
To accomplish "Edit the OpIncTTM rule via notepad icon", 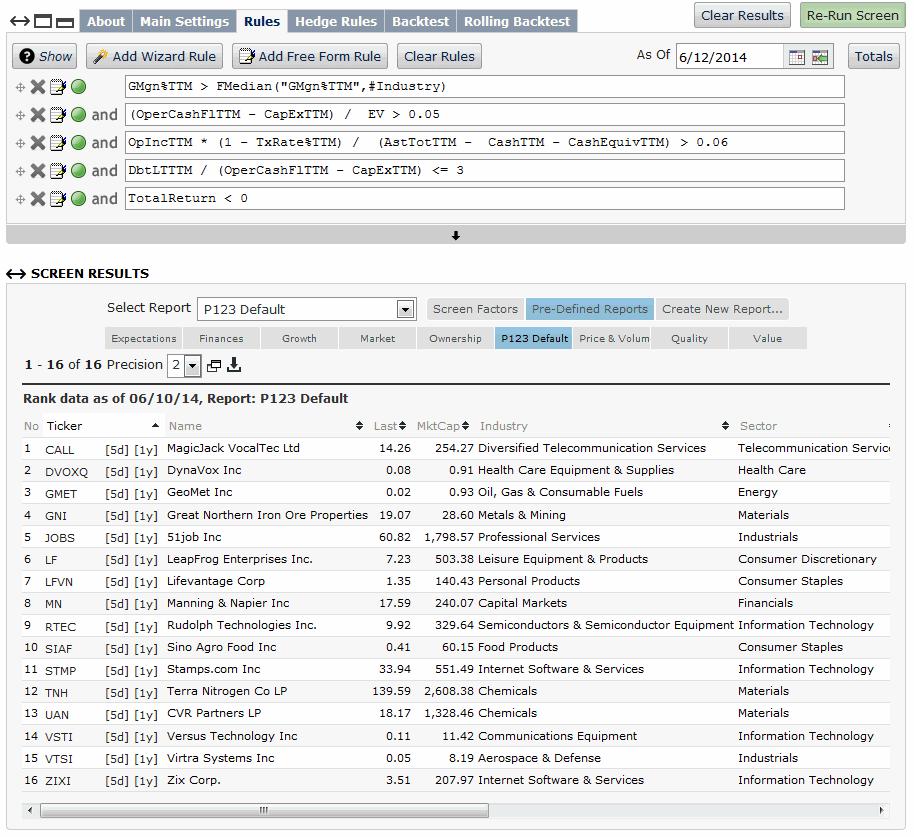I will (58, 143).
